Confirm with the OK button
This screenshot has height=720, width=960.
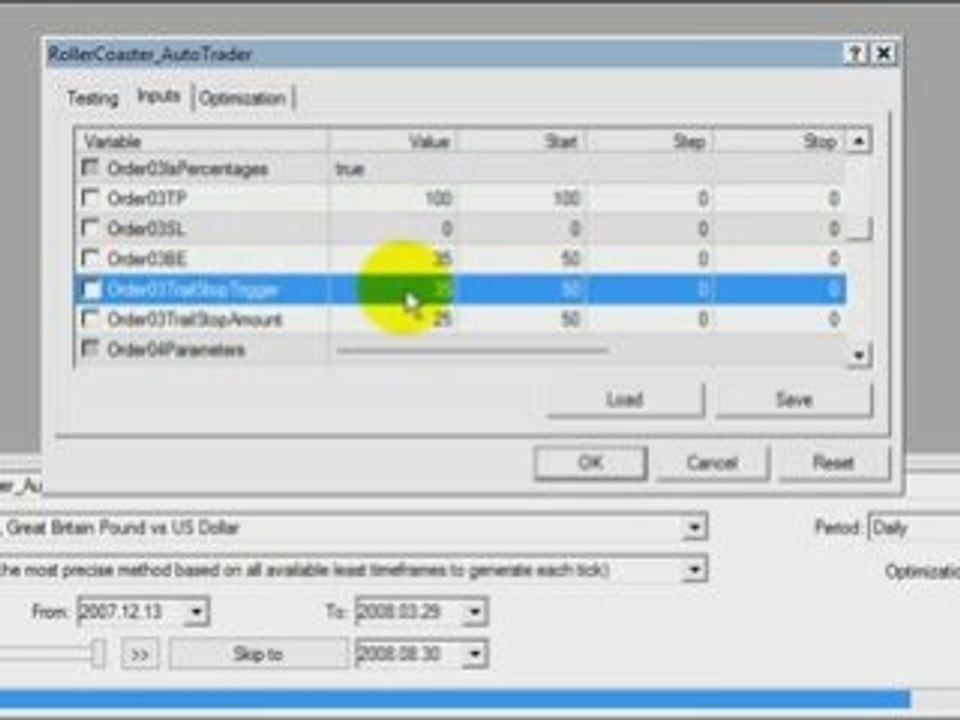[x=591, y=463]
